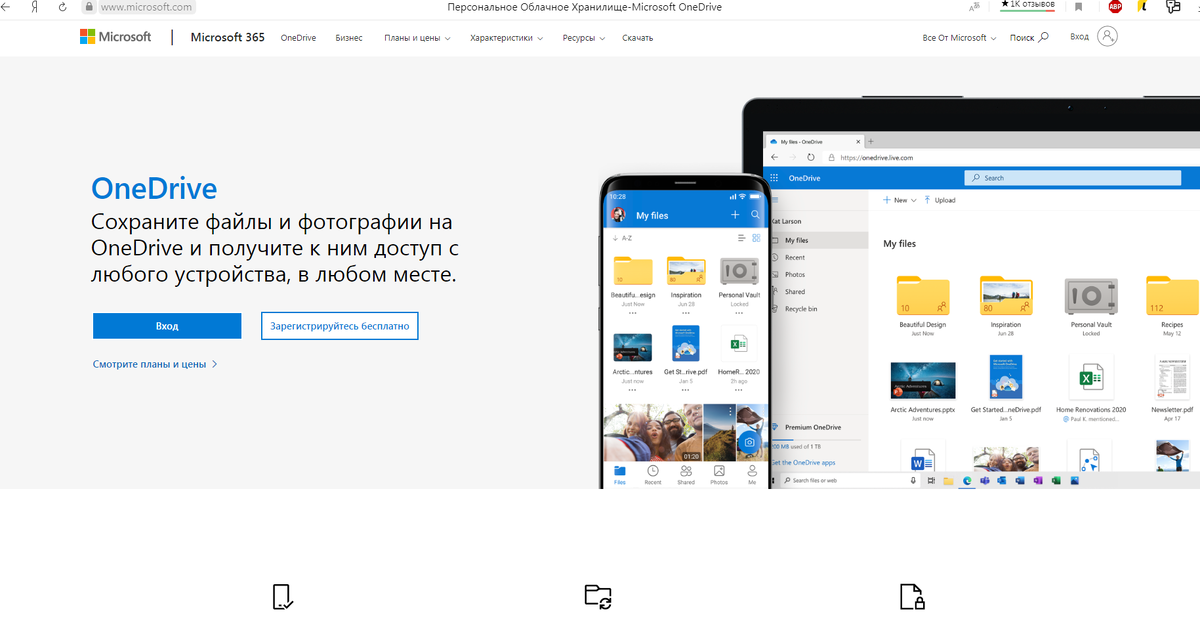The image size is (1200, 617).
Task: Choose Зарегистрируйтесь бесплатно button
Action: (340, 326)
